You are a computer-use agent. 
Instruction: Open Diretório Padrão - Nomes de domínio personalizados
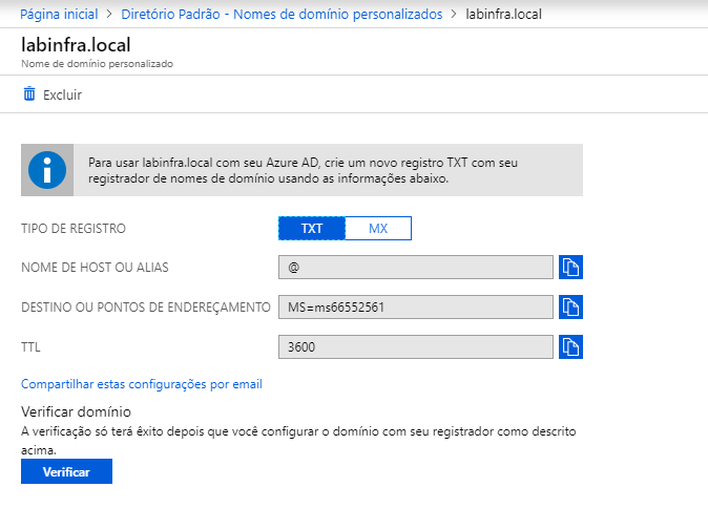coord(282,14)
